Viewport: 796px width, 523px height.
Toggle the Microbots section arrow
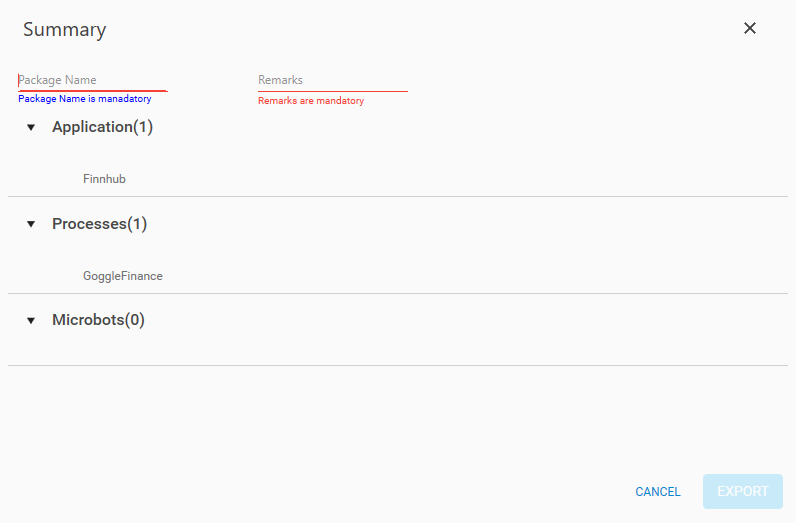click(x=30, y=321)
